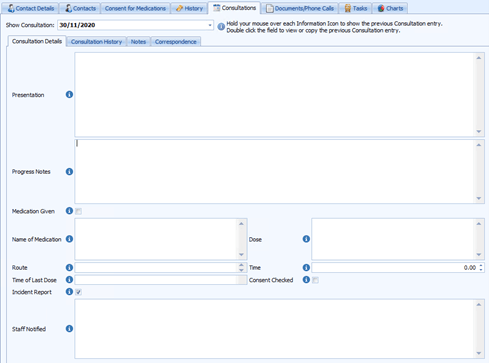The image size is (489, 363).
Task: Open the Show Consultation date dropdown
Action: click(x=210, y=25)
